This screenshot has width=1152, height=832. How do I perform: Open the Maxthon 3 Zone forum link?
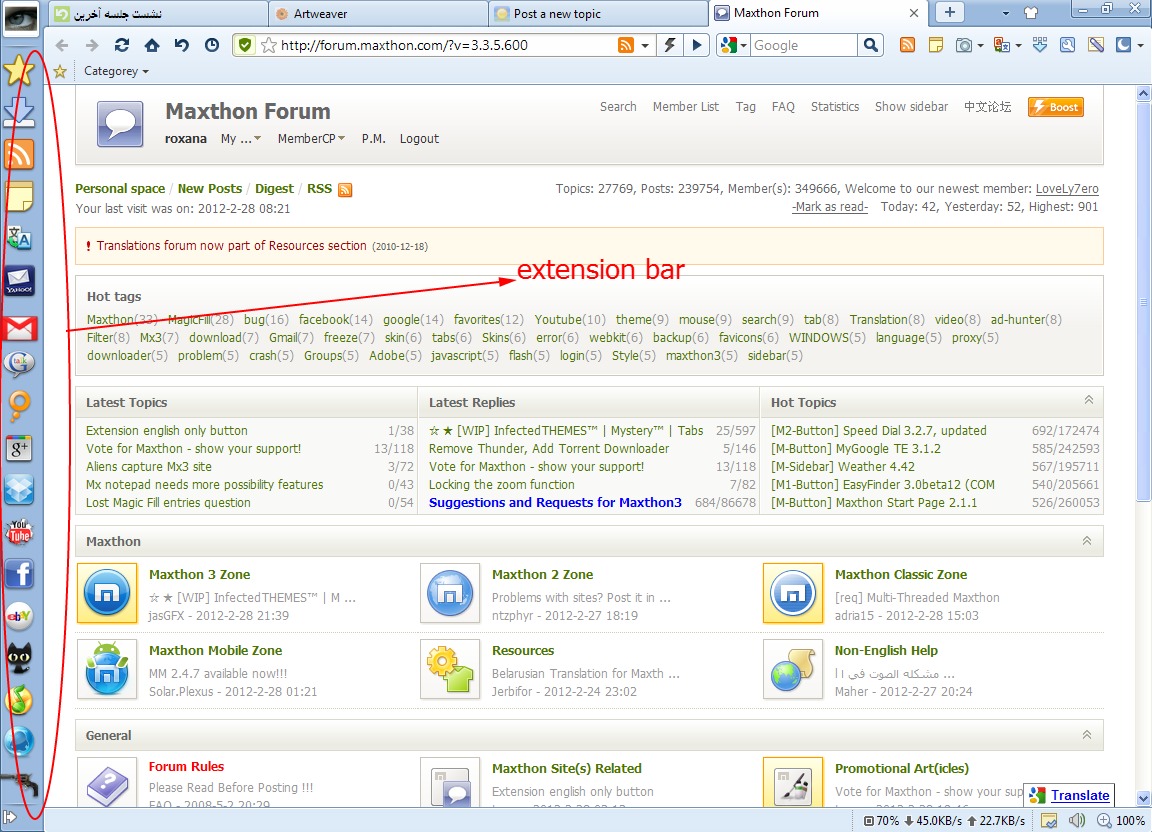tap(199, 575)
